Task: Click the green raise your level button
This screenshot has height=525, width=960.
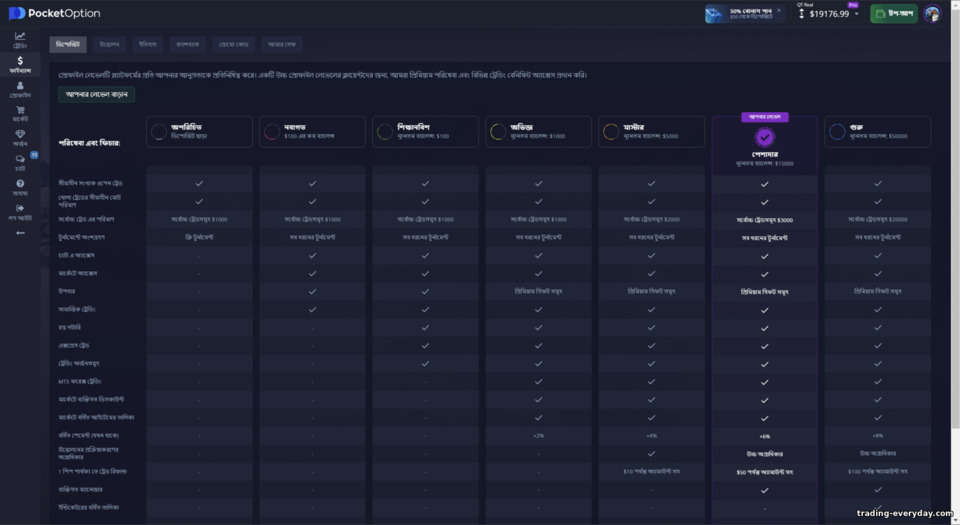Action: click(97, 94)
